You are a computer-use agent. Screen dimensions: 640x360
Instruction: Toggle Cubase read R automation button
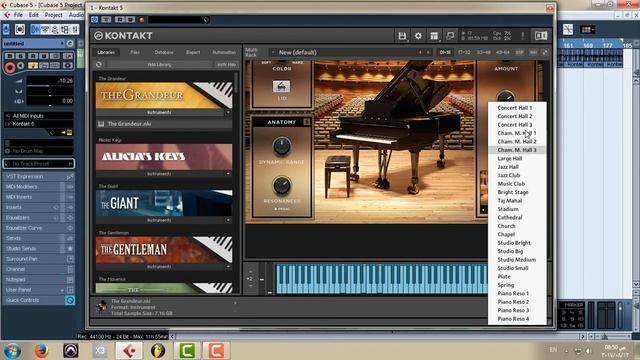click(x=33, y=56)
